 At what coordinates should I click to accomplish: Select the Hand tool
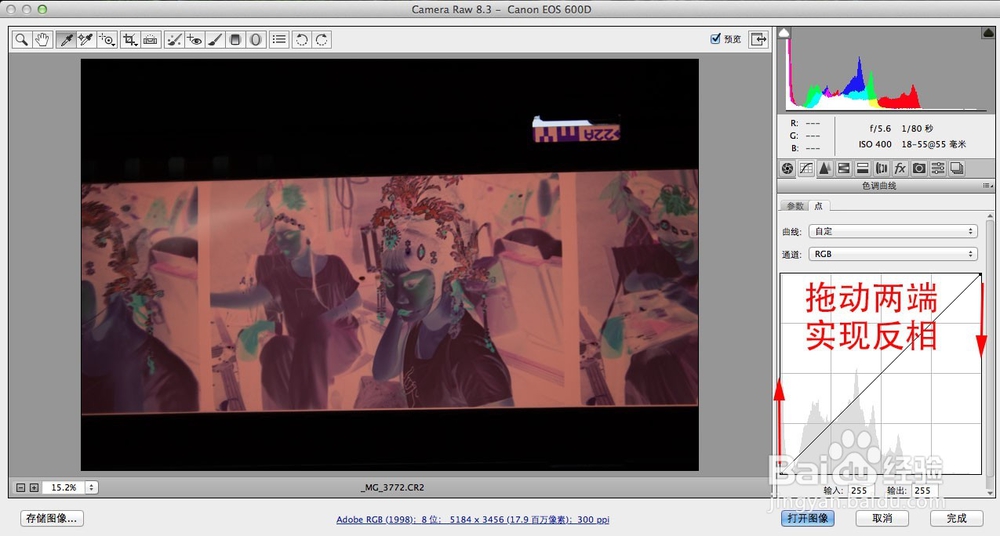pyautogui.click(x=42, y=40)
